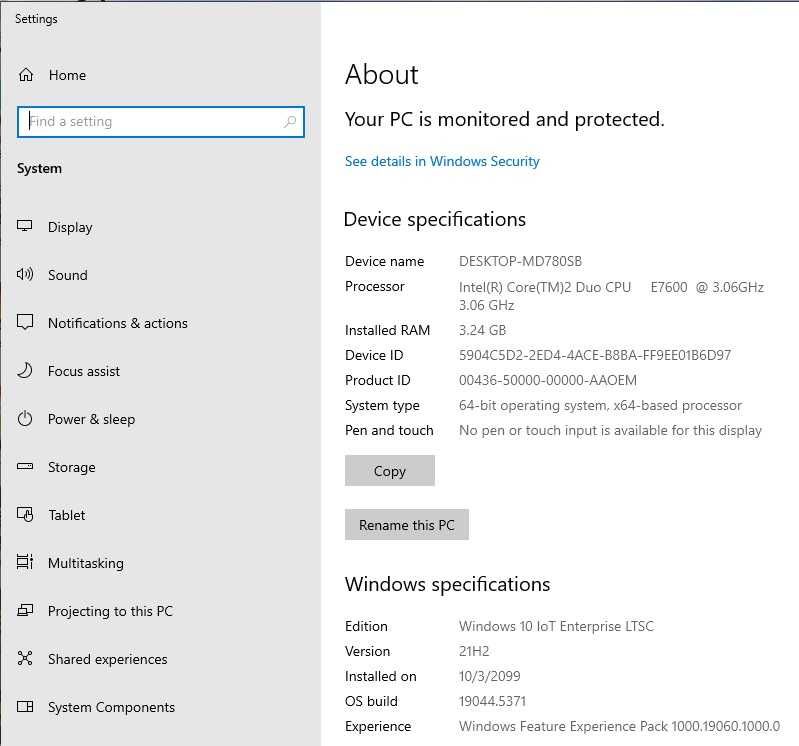Select Product ID 00436-50000-00000-AAOEM
Viewport: 799px width, 746px height.
[x=548, y=380]
